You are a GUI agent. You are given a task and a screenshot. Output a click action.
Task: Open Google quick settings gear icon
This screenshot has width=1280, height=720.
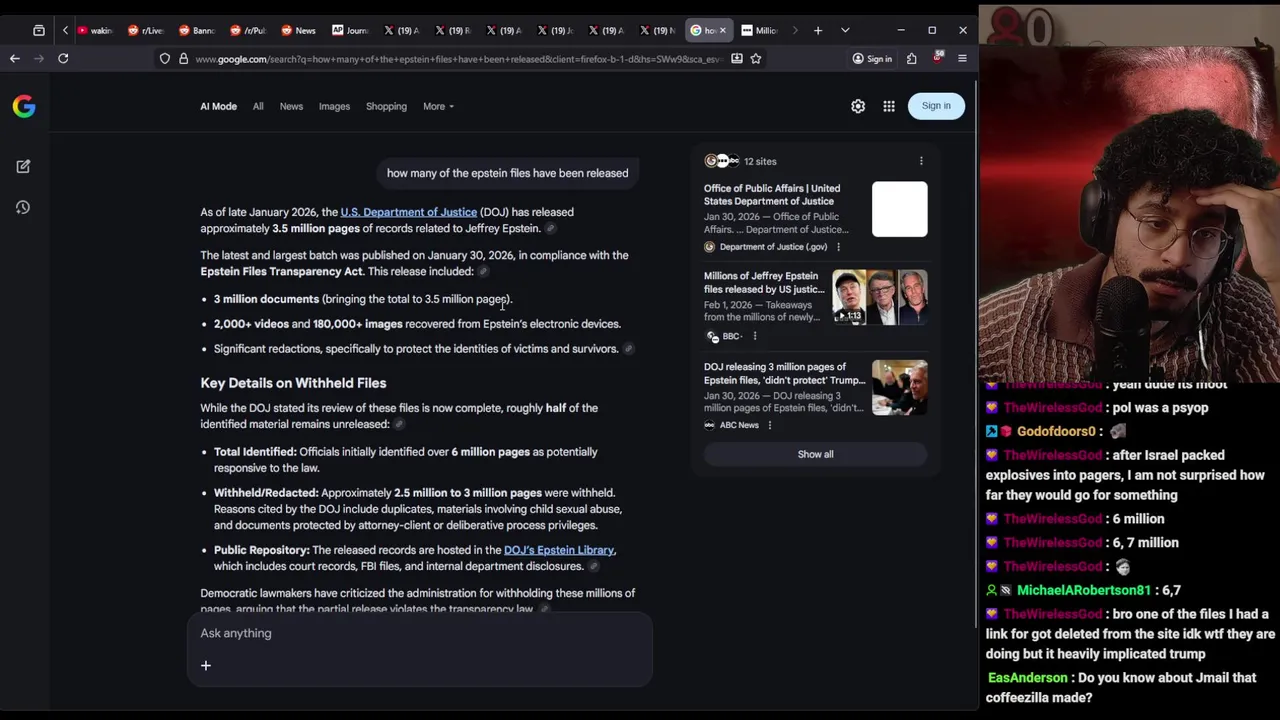coord(858,106)
